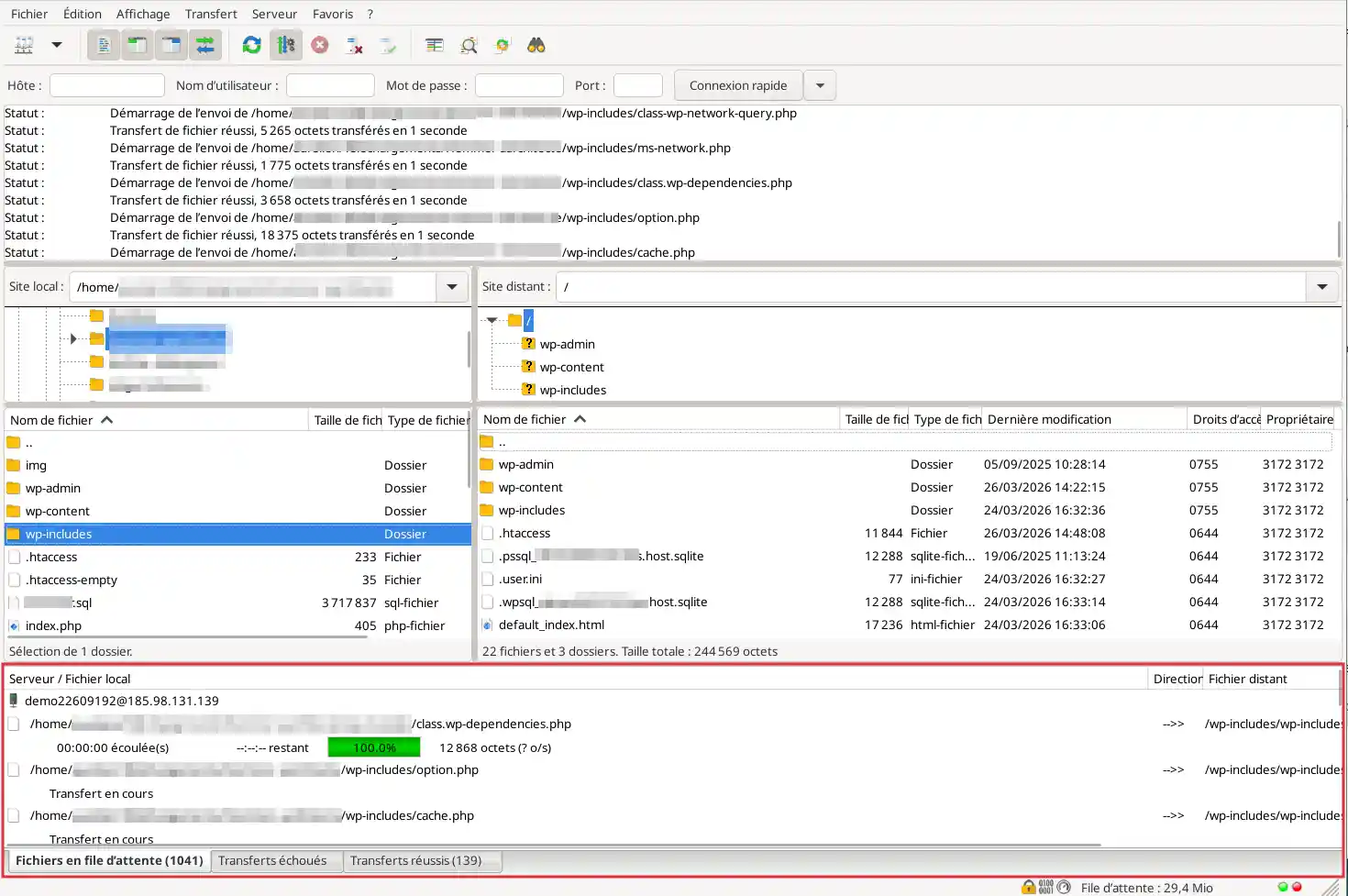The height and width of the screenshot is (896, 1348).
Task: Search for remote files with binoculars icon
Action: [x=536, y=44]
